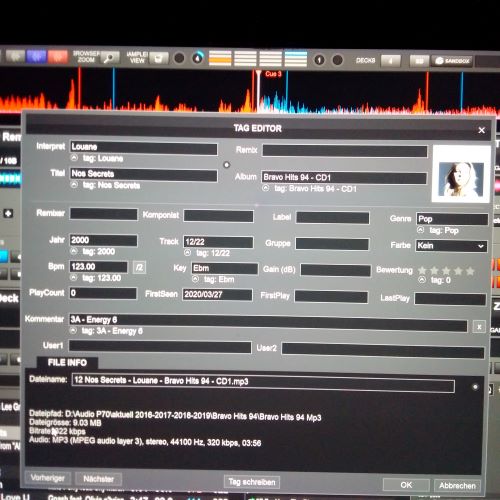Click the Genre field showing Pop

point(452,219)
